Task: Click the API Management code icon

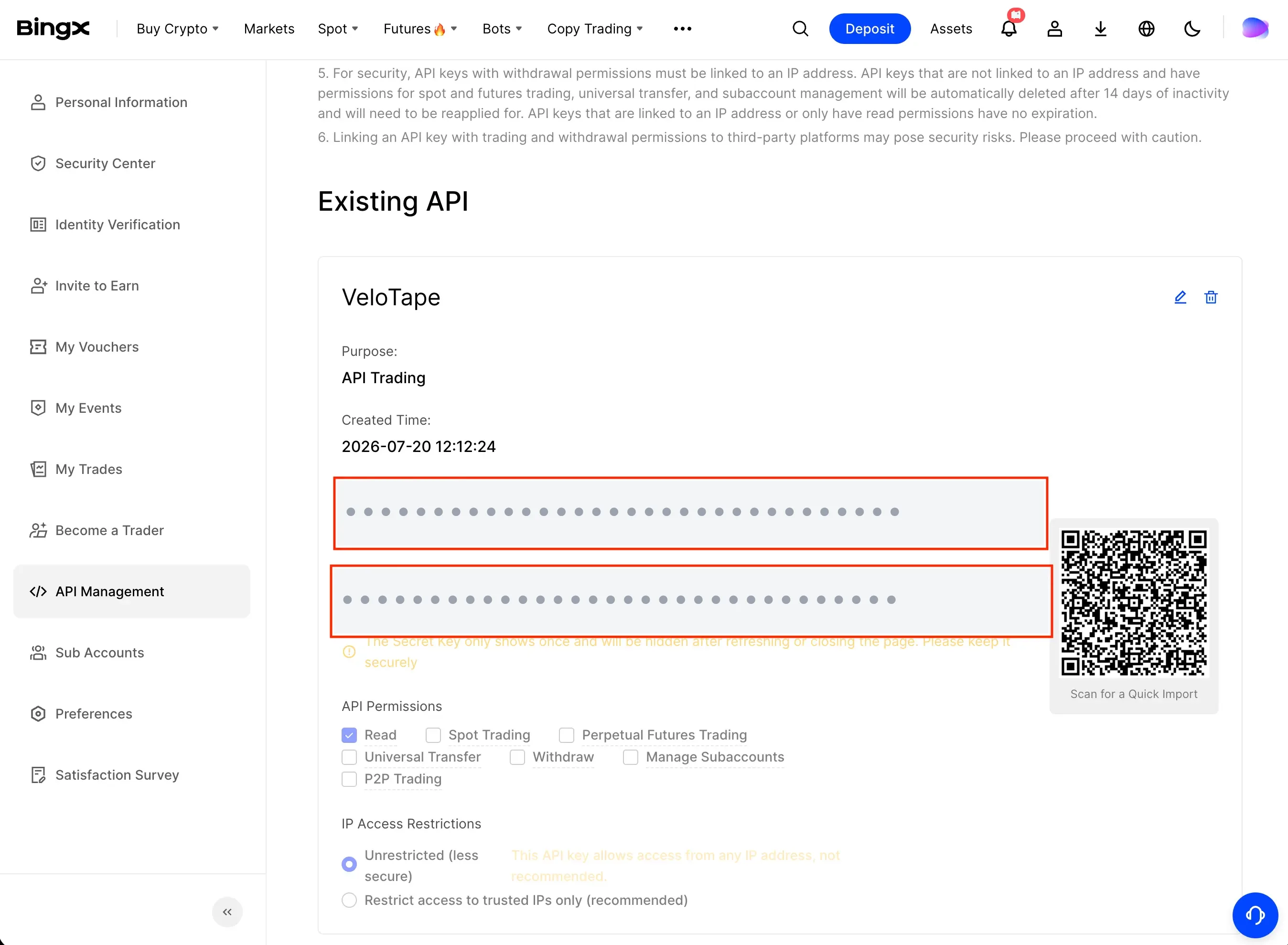Action: pyautogui.click(x=38, y=591)
